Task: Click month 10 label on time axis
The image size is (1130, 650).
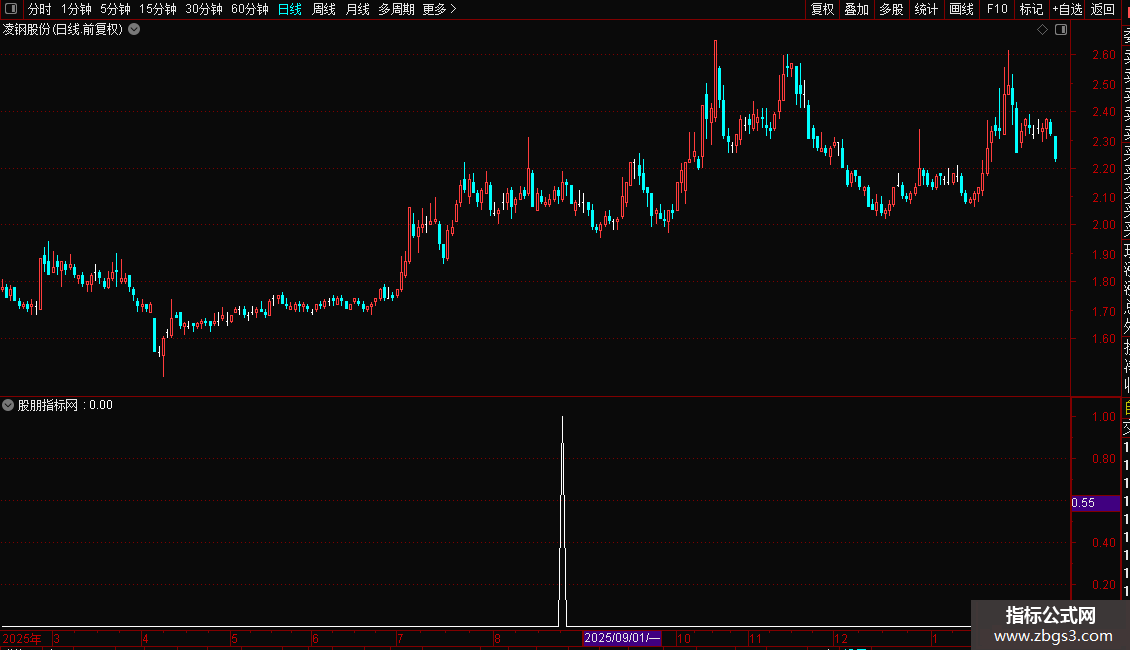Action: [x=684, y=638]
